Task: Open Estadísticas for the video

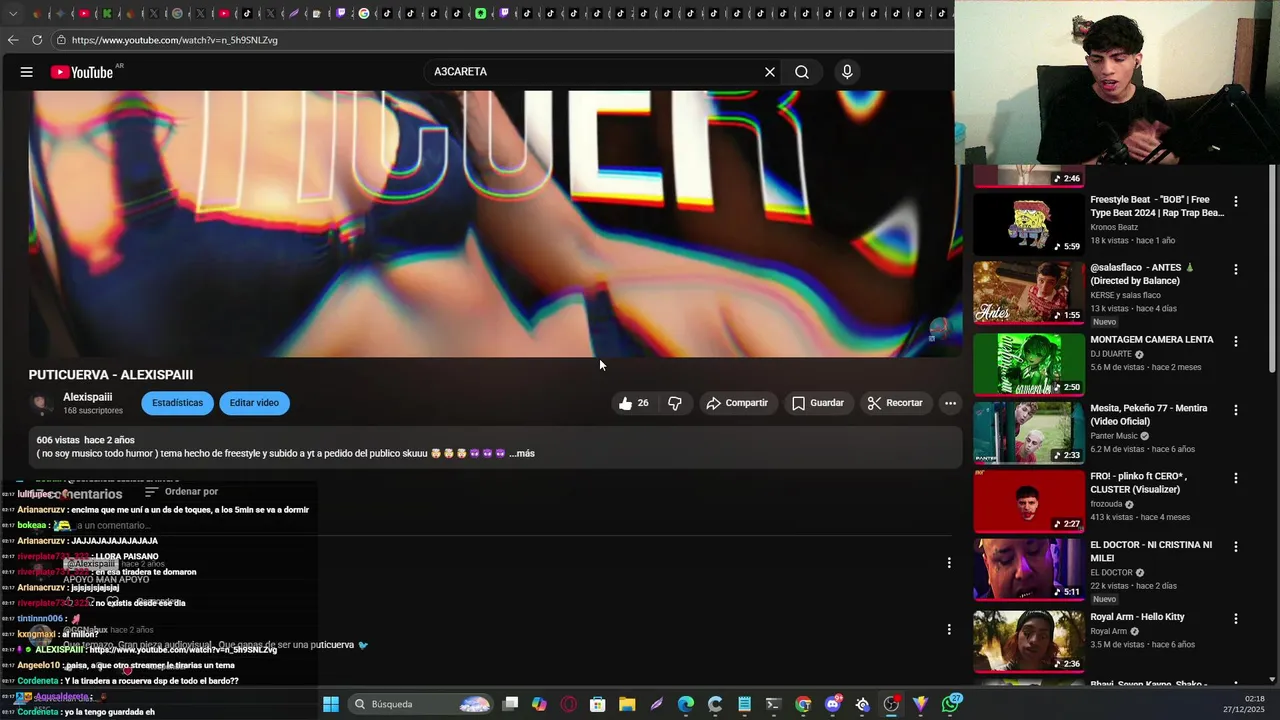Action: pos(177,403)
